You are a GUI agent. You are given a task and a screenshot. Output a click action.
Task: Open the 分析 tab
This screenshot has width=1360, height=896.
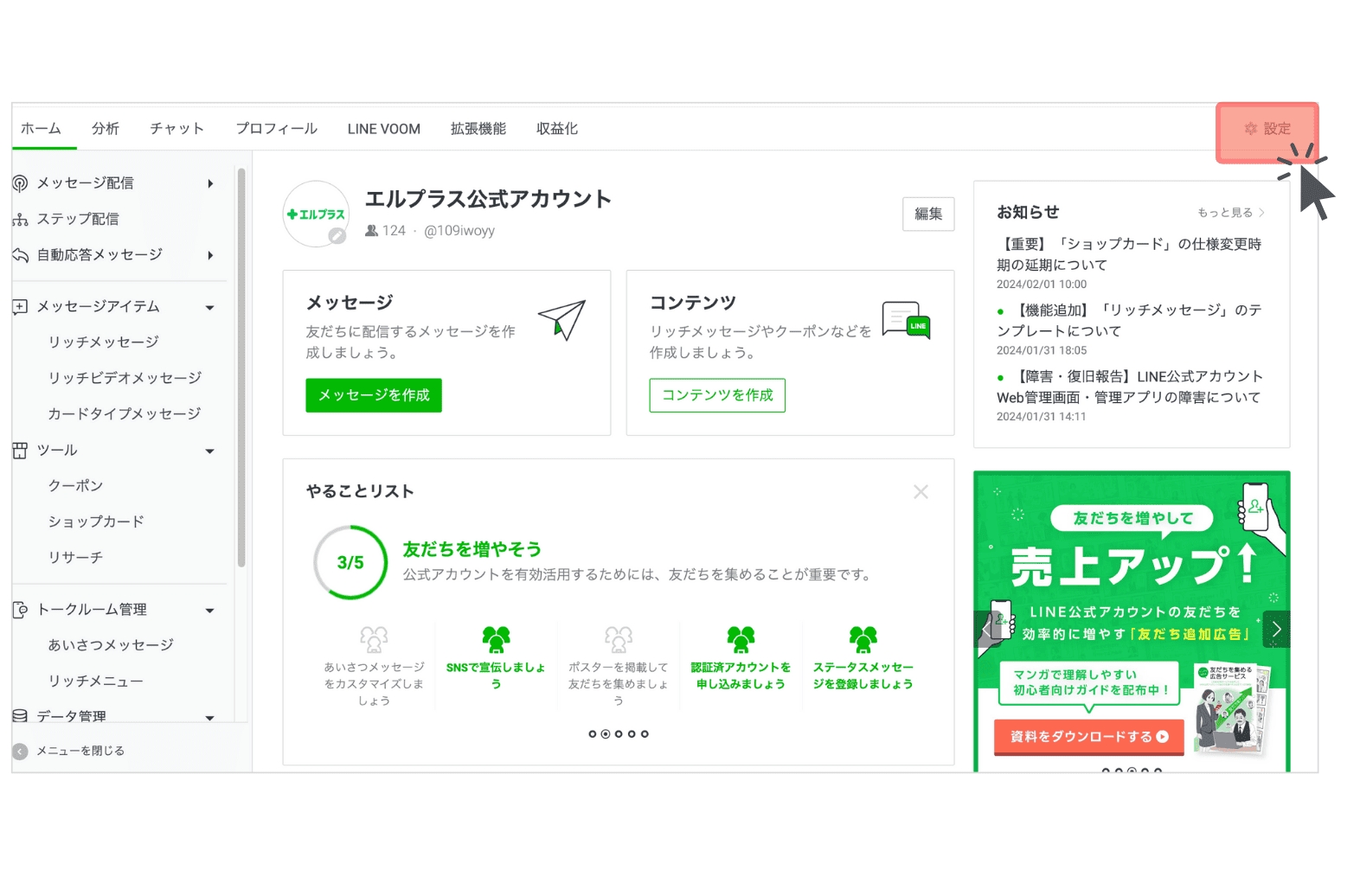106,129
